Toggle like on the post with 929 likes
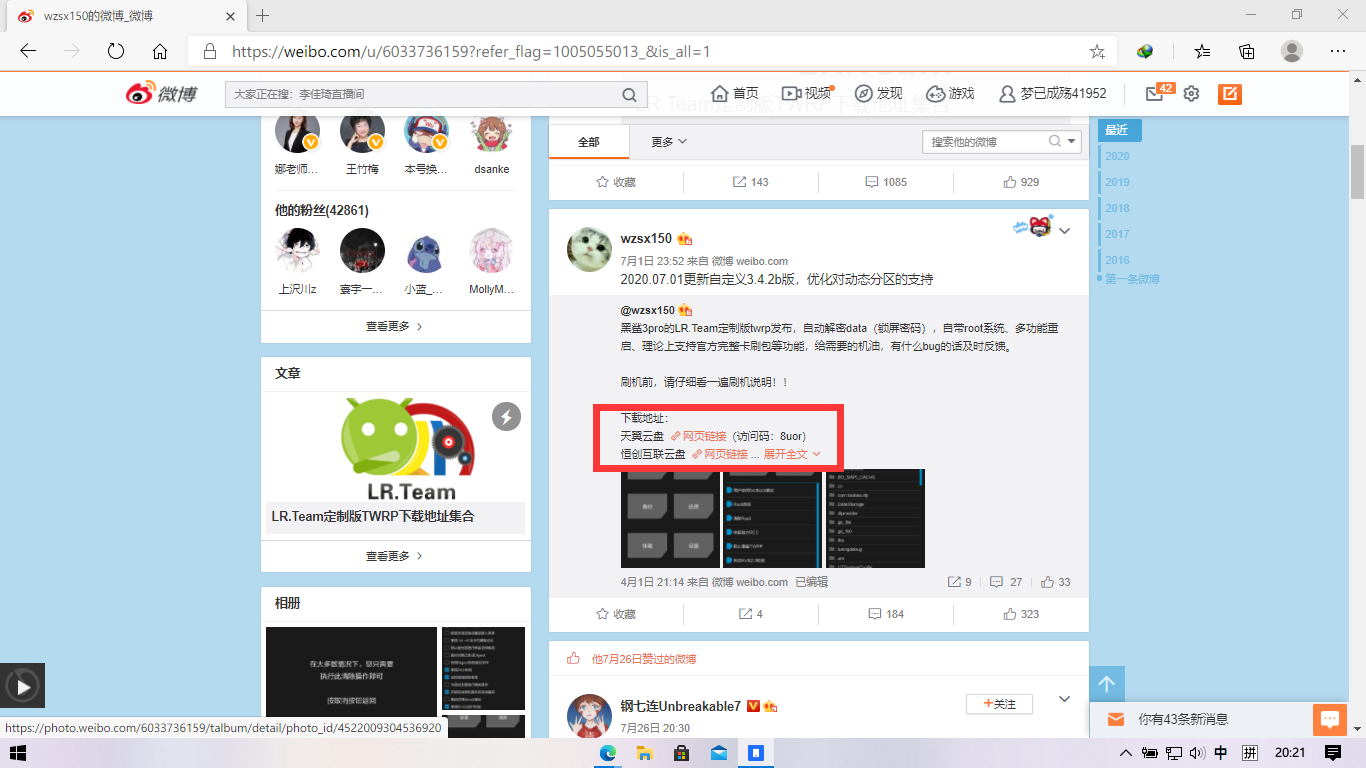Viewport: 1366px width, 768px height. [1021, 182]
